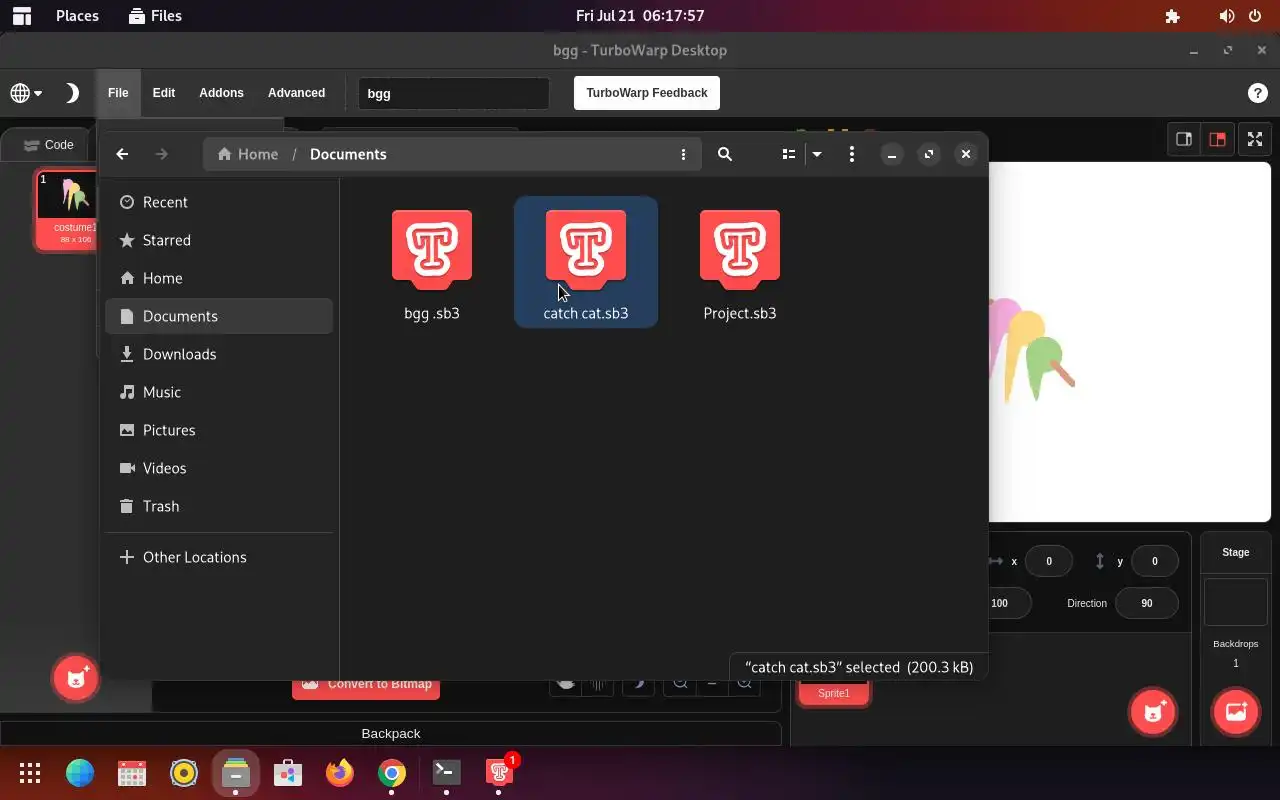
Task: Switch to small stage layout icon
Action: pos(1184,140)
